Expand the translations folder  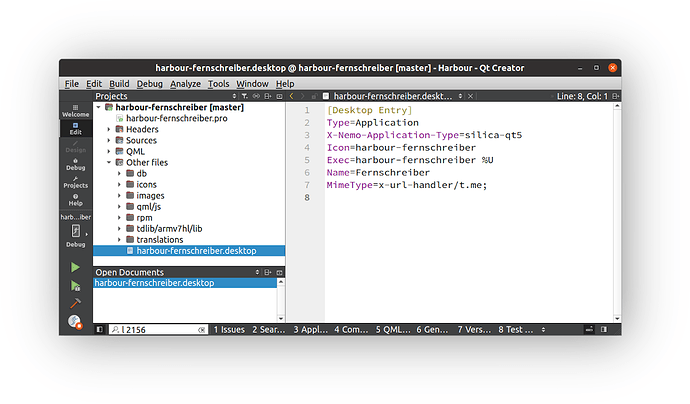(119, 239)
